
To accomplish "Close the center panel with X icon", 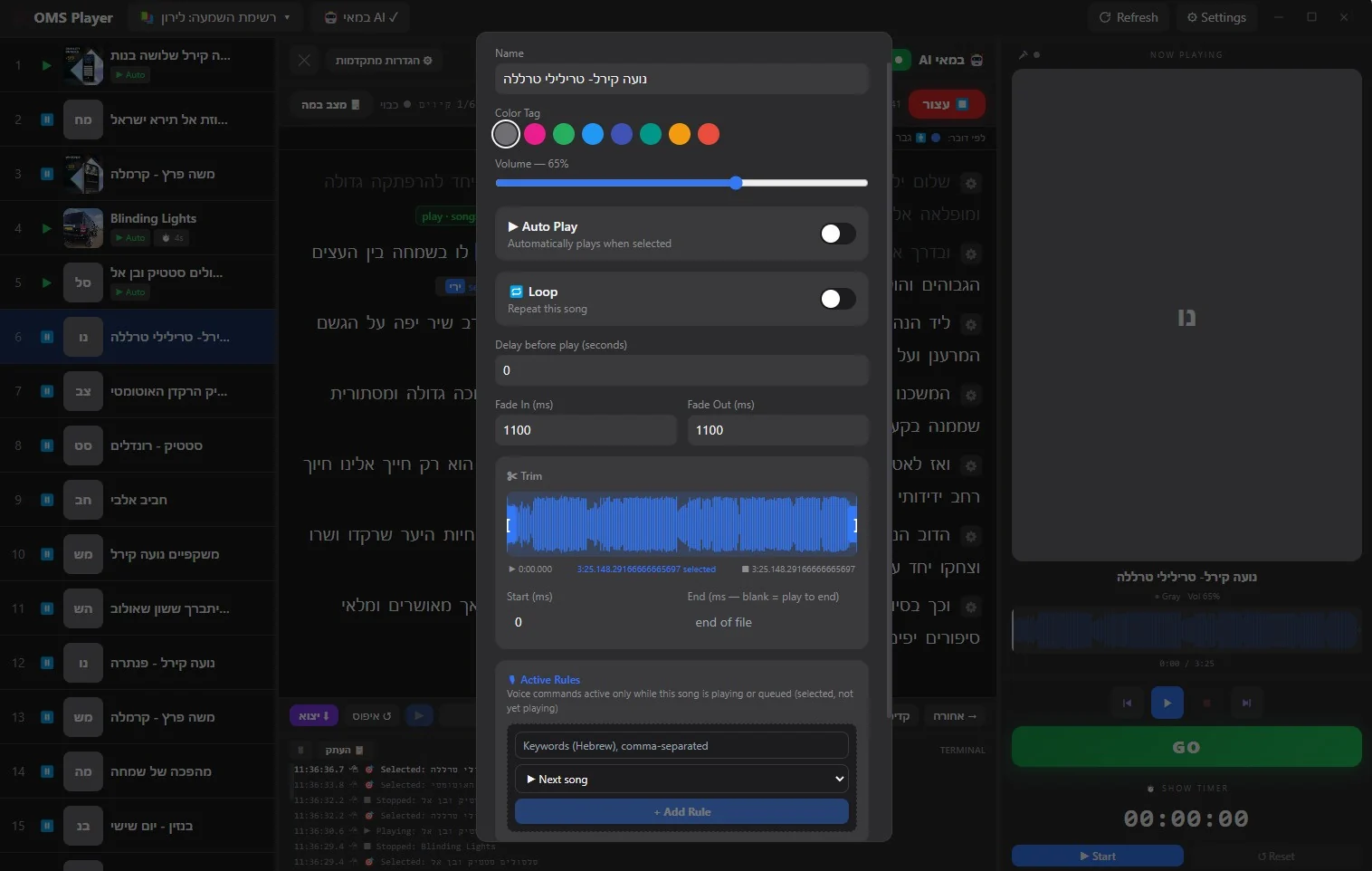I will (304, 60).
